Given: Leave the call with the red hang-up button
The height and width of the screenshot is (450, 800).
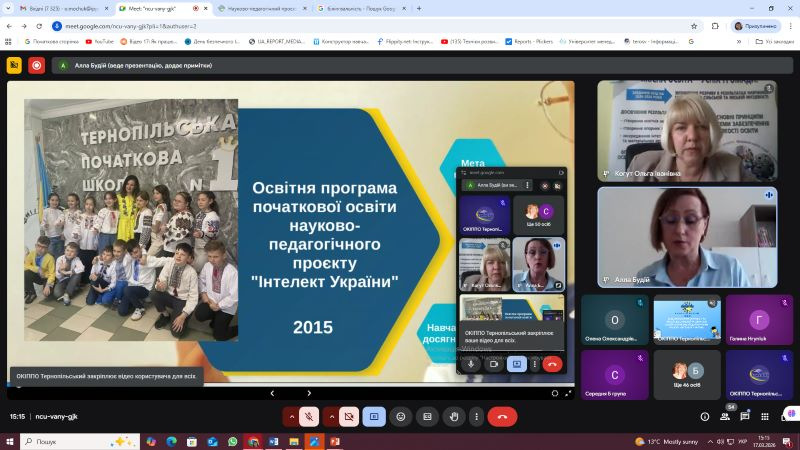Looking at the screenshot, I should [x=502, y=416].
